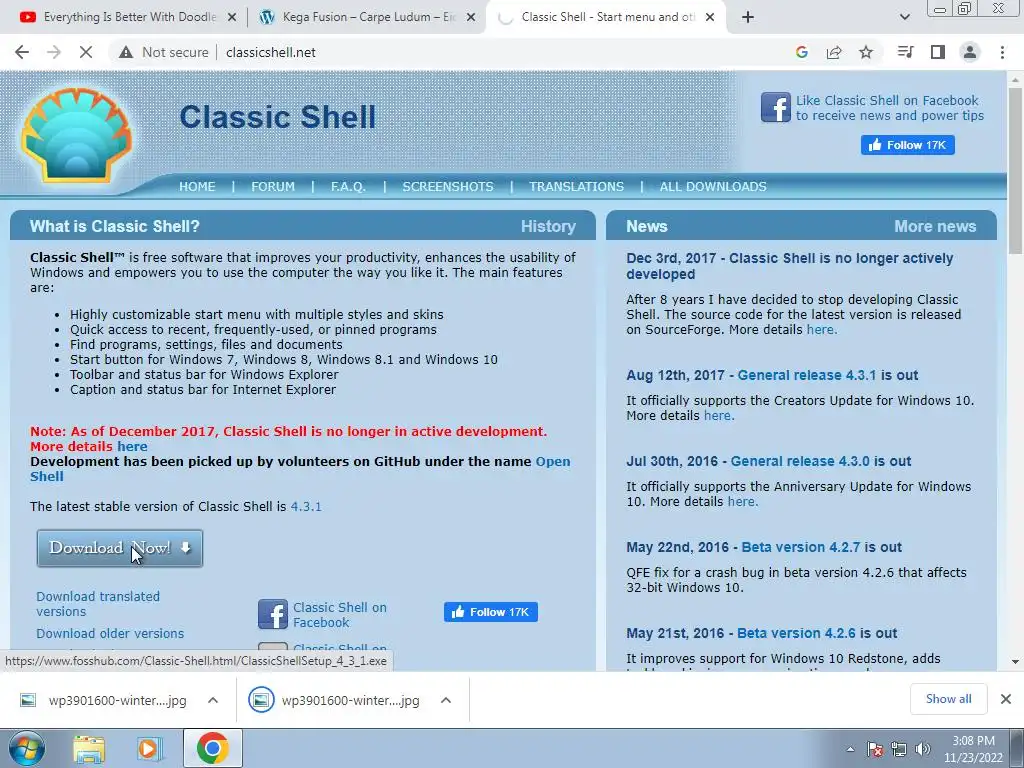Viewport: 1024px width, 768px height.
Task: Click the Facebook icon beside Classic Shell on Facebook
Action: [272, 615]
